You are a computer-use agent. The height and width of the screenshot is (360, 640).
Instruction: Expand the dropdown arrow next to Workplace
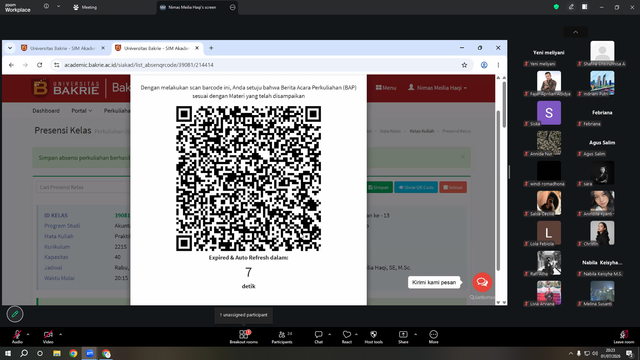pos(58,7)
